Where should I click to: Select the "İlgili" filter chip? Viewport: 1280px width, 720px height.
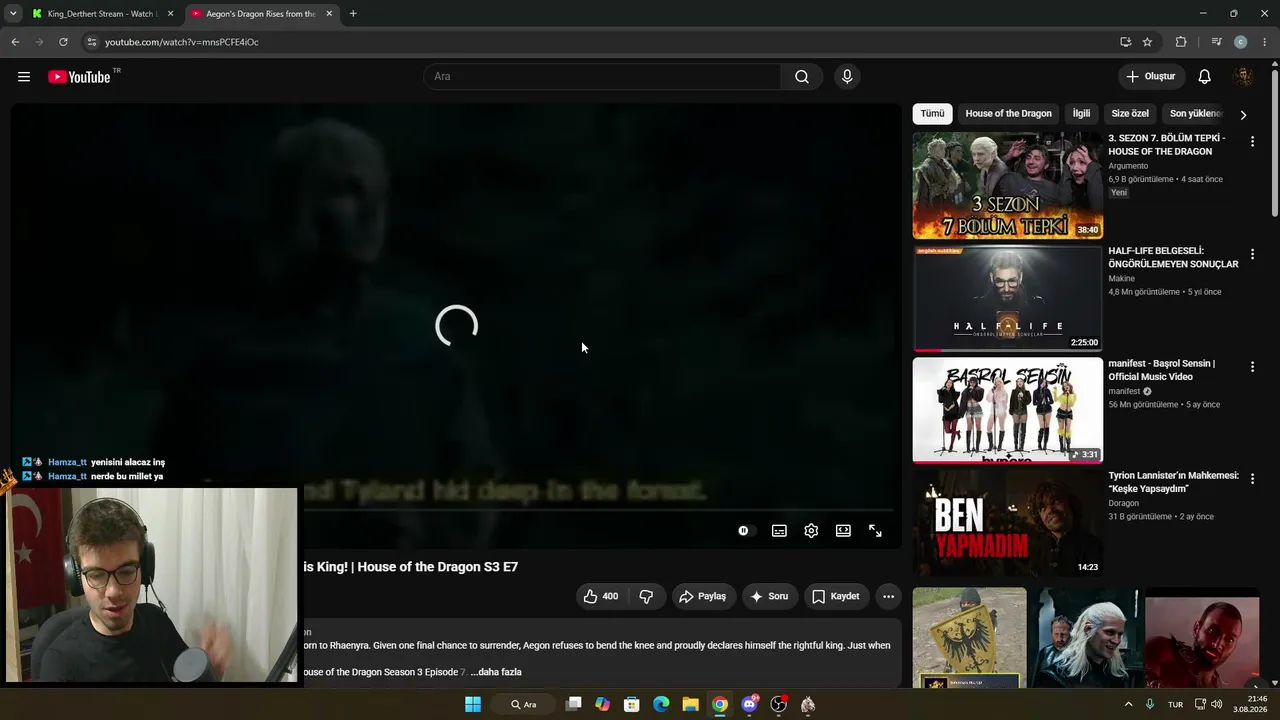tap(1081, 114)
